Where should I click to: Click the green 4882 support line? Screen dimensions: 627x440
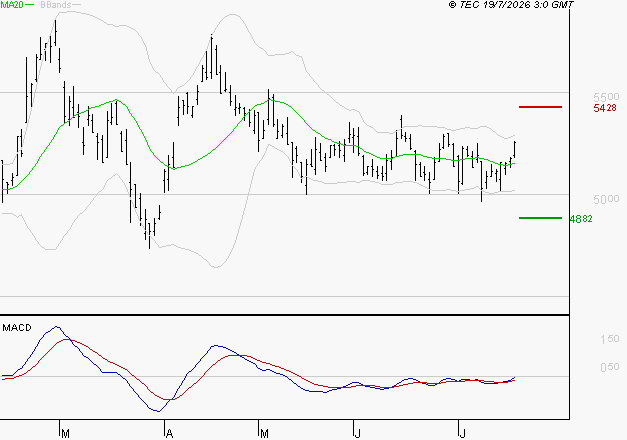click(x=540, y=218)
